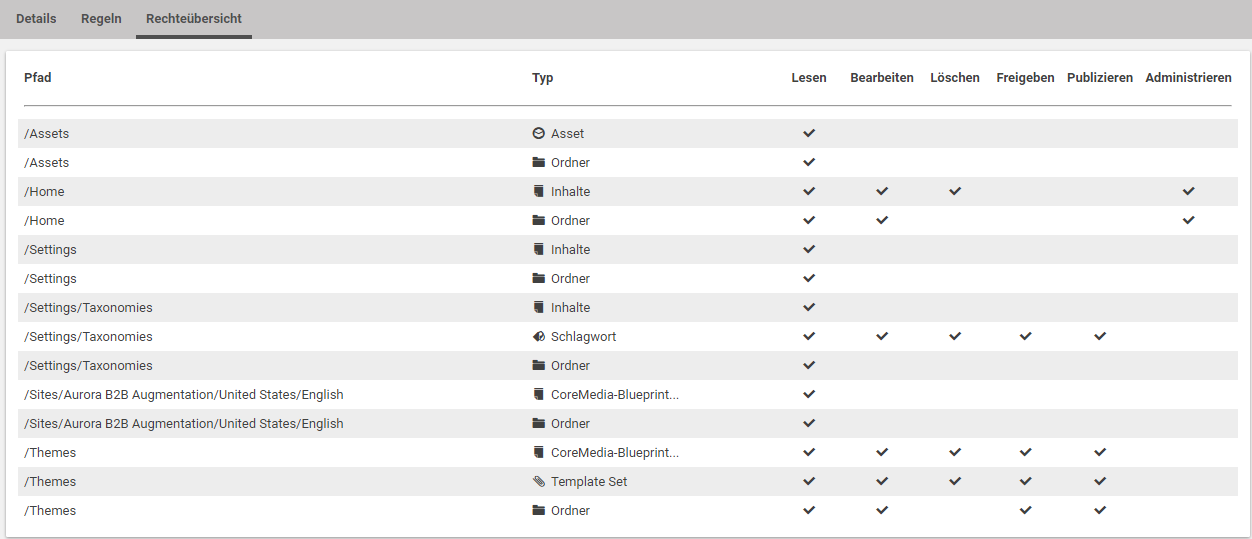Click the Inhalte icon in /Settings/Taxonomies row
1252x539 pixels.
539,308
